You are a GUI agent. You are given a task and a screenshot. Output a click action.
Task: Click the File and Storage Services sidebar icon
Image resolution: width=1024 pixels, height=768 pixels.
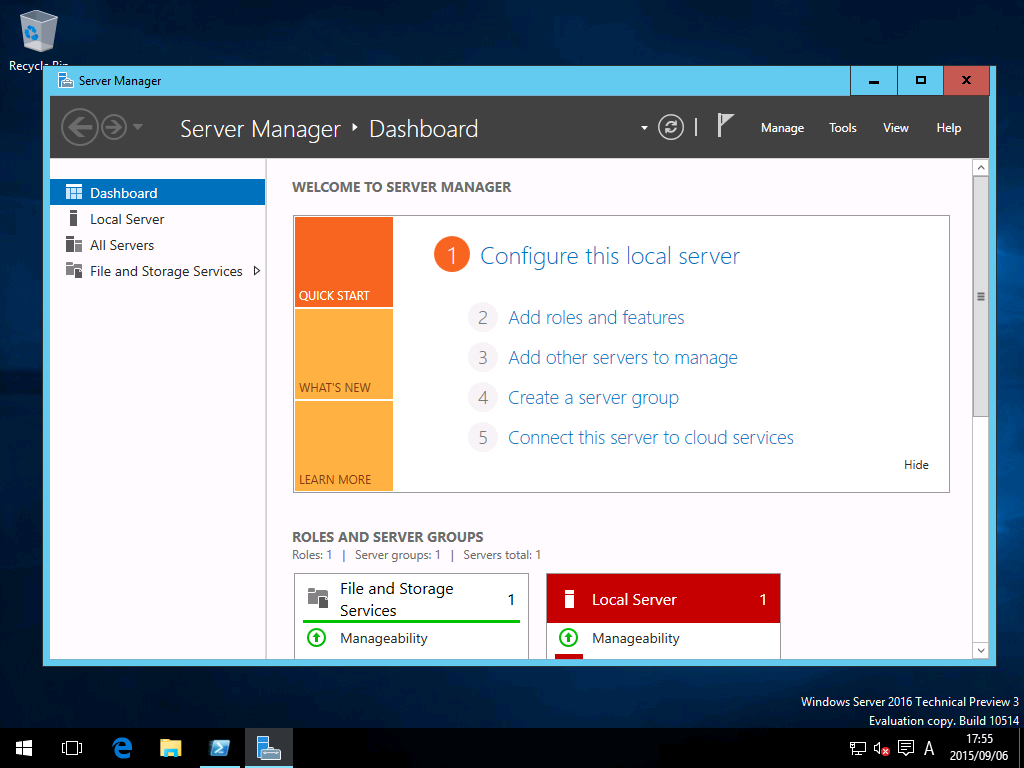point(74,270)
